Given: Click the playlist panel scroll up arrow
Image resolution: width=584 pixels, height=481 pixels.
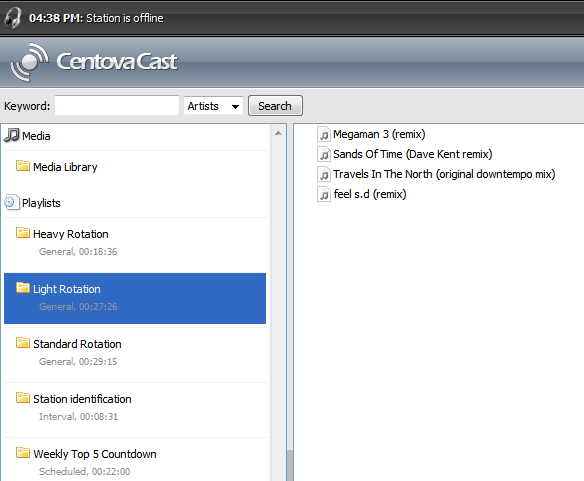Looking at the screenshot, I should pyautogui.click(x=278, y=133).
